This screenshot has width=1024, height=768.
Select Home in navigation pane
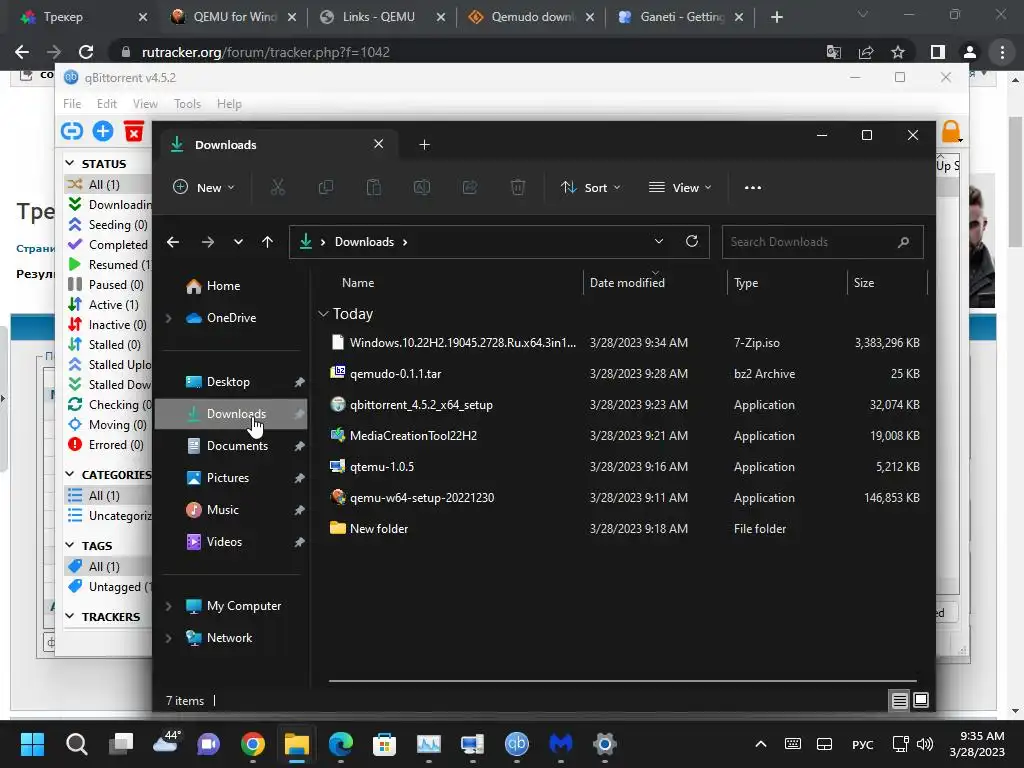232,286
